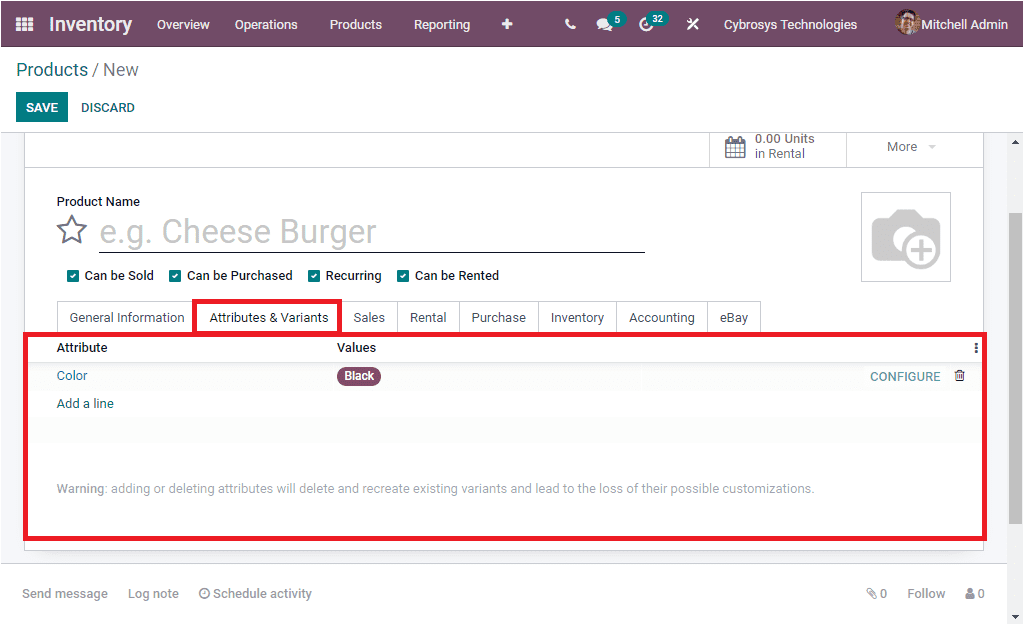Viewport: 1024px width, 625px height.
Task: Click the phone call icon
Action: coord(569,24)
